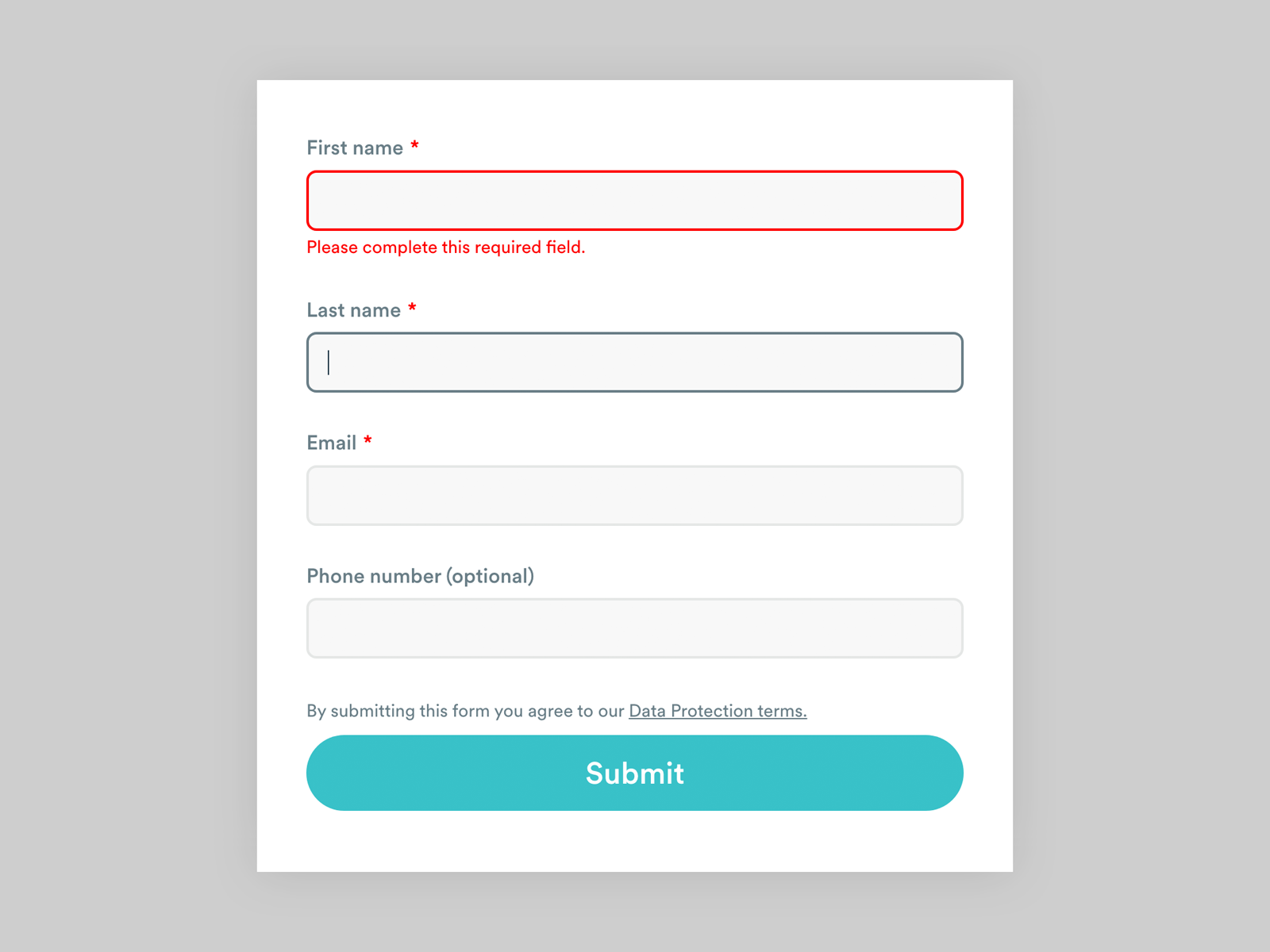The image size is (1270, 952).
Task: Click the white margin below the Submit button
Action: point(635,843)
